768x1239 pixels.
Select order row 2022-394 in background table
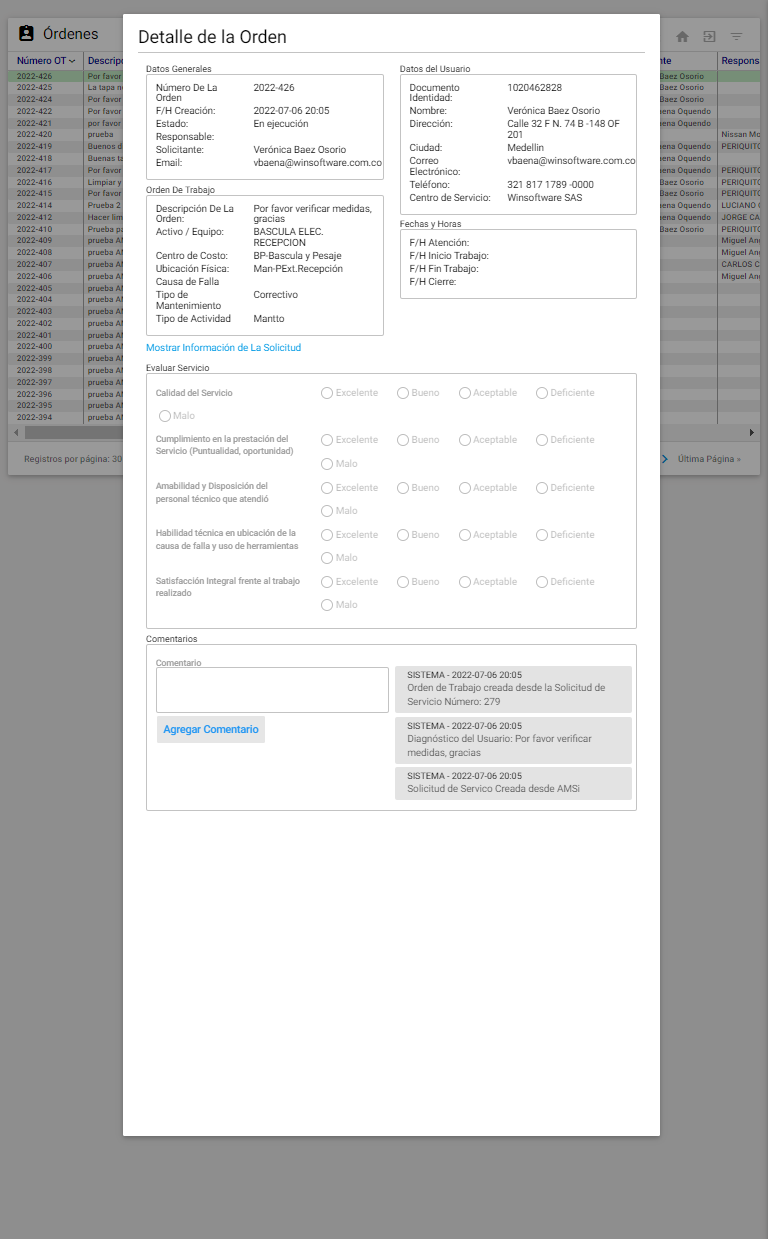pos(65,417)
